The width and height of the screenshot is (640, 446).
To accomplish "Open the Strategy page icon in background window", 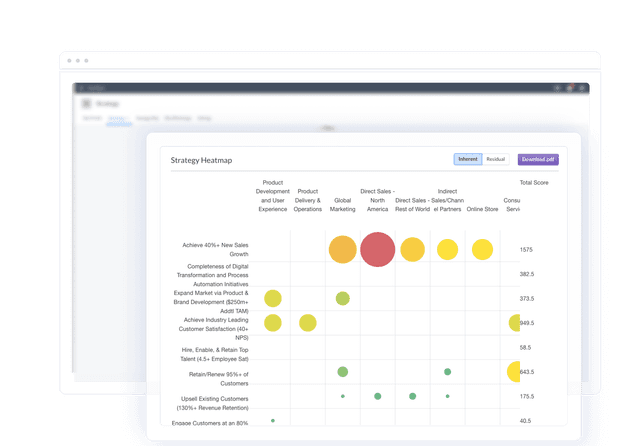I will pyautogui.click(x=87, y=104).
